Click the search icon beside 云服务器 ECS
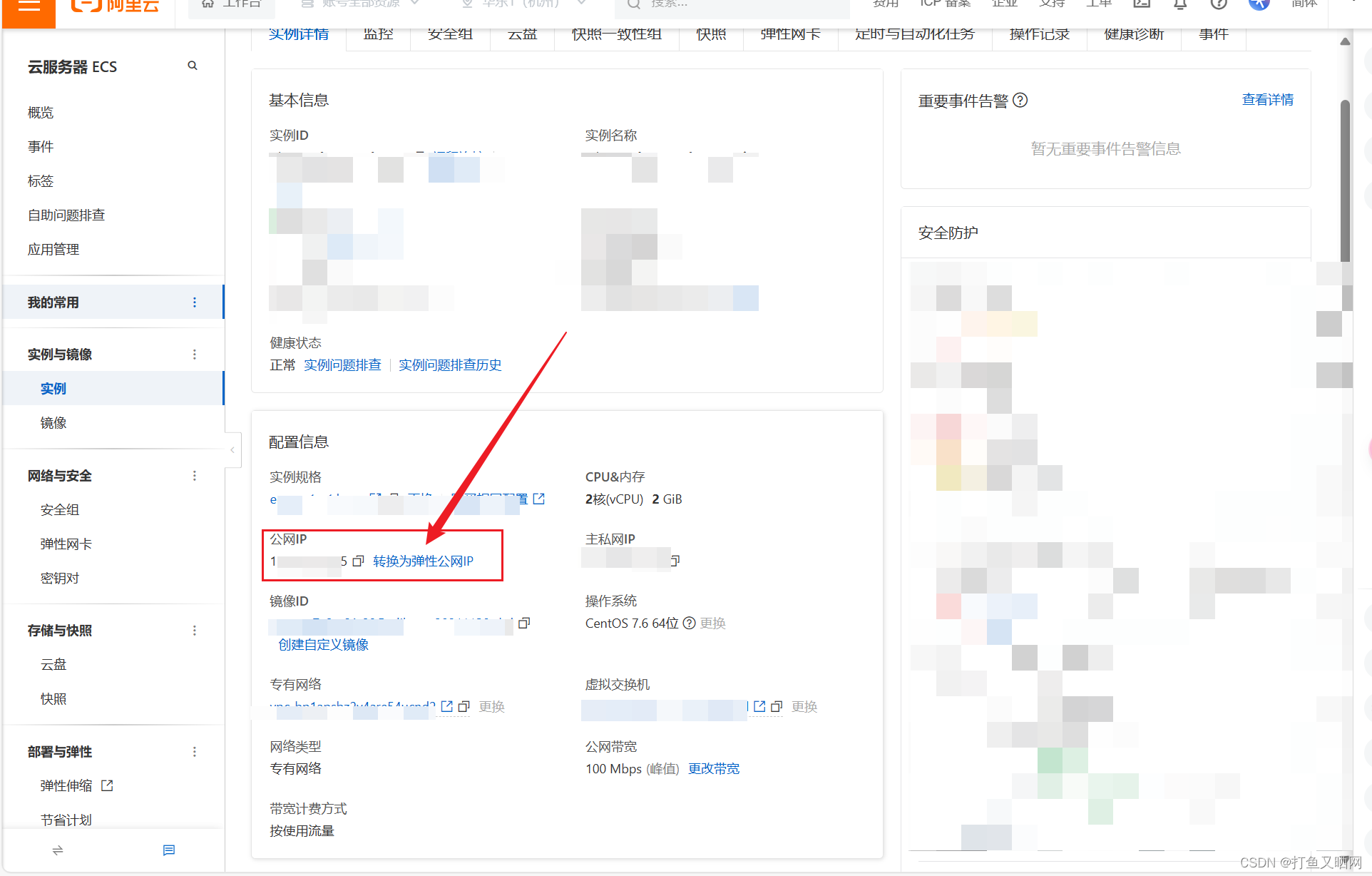 [x=192, y=66]
